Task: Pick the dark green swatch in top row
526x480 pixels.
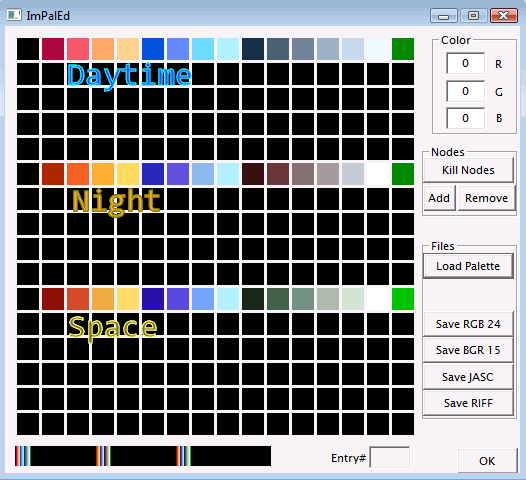Action: click(x=403, y=49)
